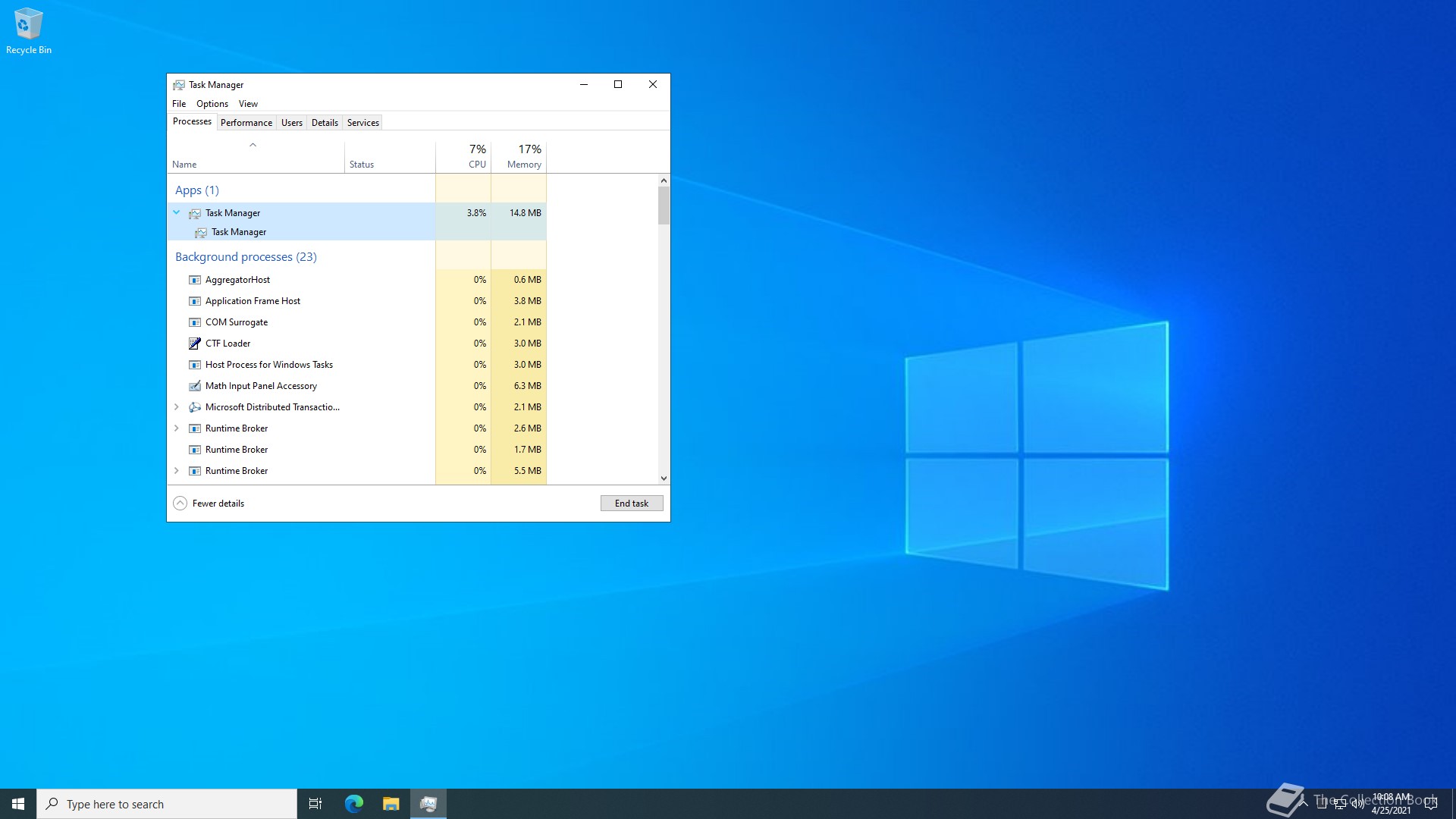Viewport: 1456px width, 819px height.
Task: Click the scrollbar down arrow
Action: point(664,479)
